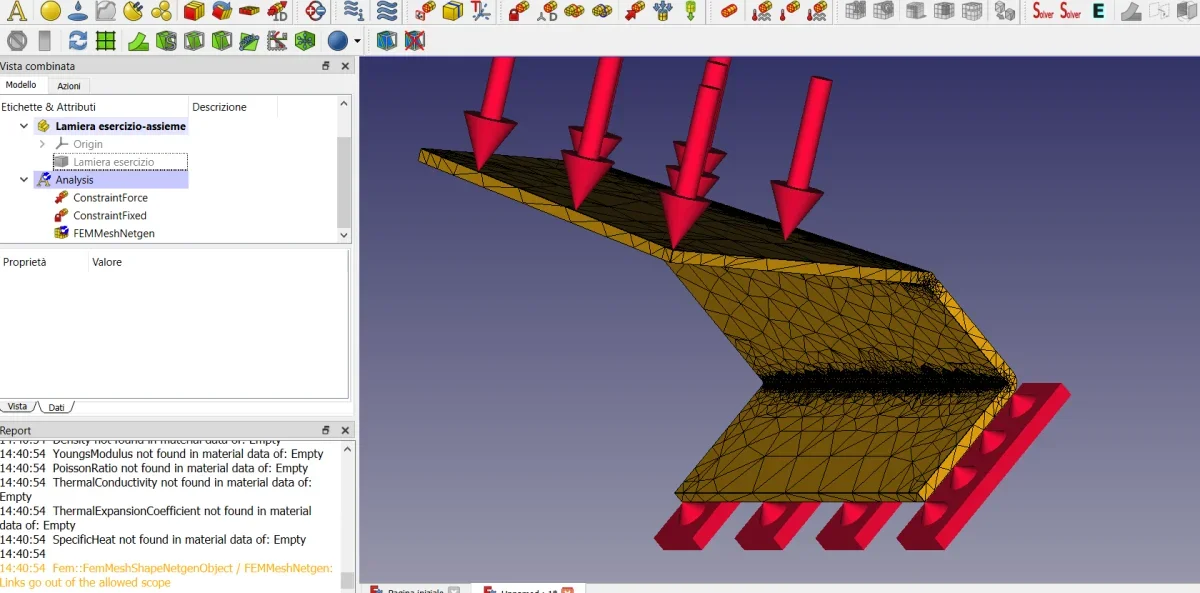
Task: Collapse the Analysis tree node
Action: pyautogui.click(x=24, y=180)
